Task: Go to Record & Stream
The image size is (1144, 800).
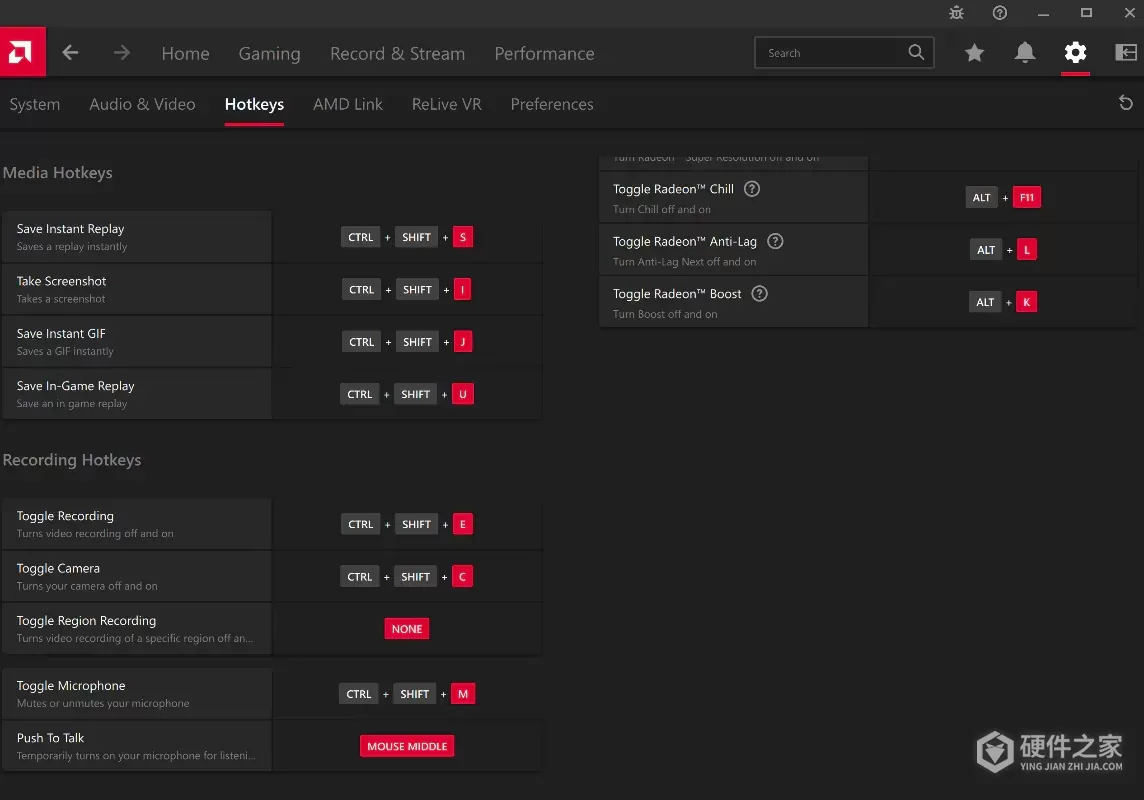Action: point(398,53)
